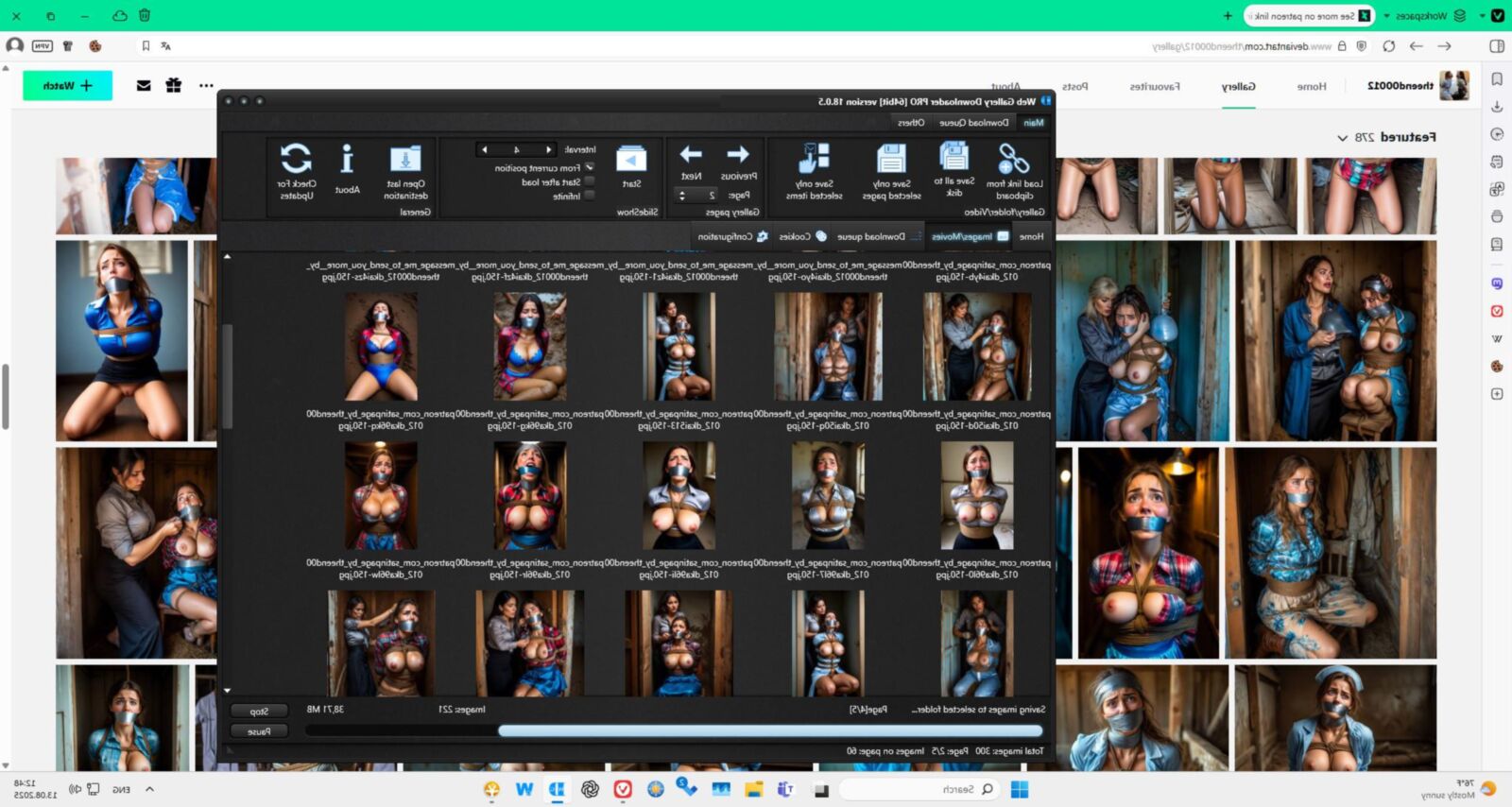Click the download progress bar

tap(674, 730)
